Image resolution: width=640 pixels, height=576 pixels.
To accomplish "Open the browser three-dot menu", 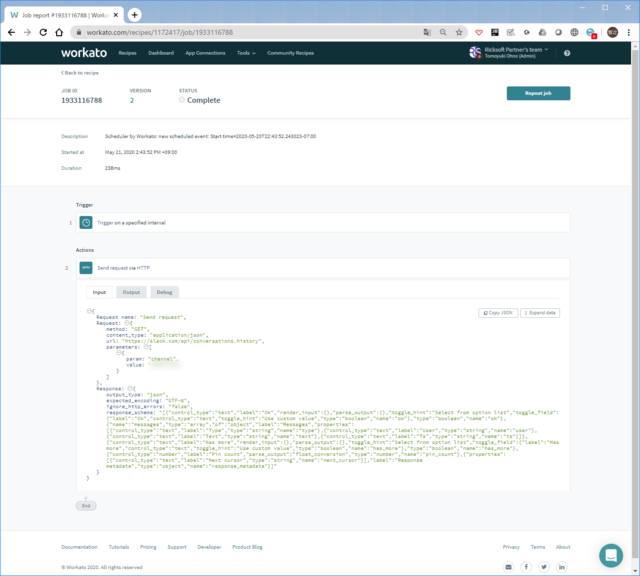I will (x=629, y=32).
